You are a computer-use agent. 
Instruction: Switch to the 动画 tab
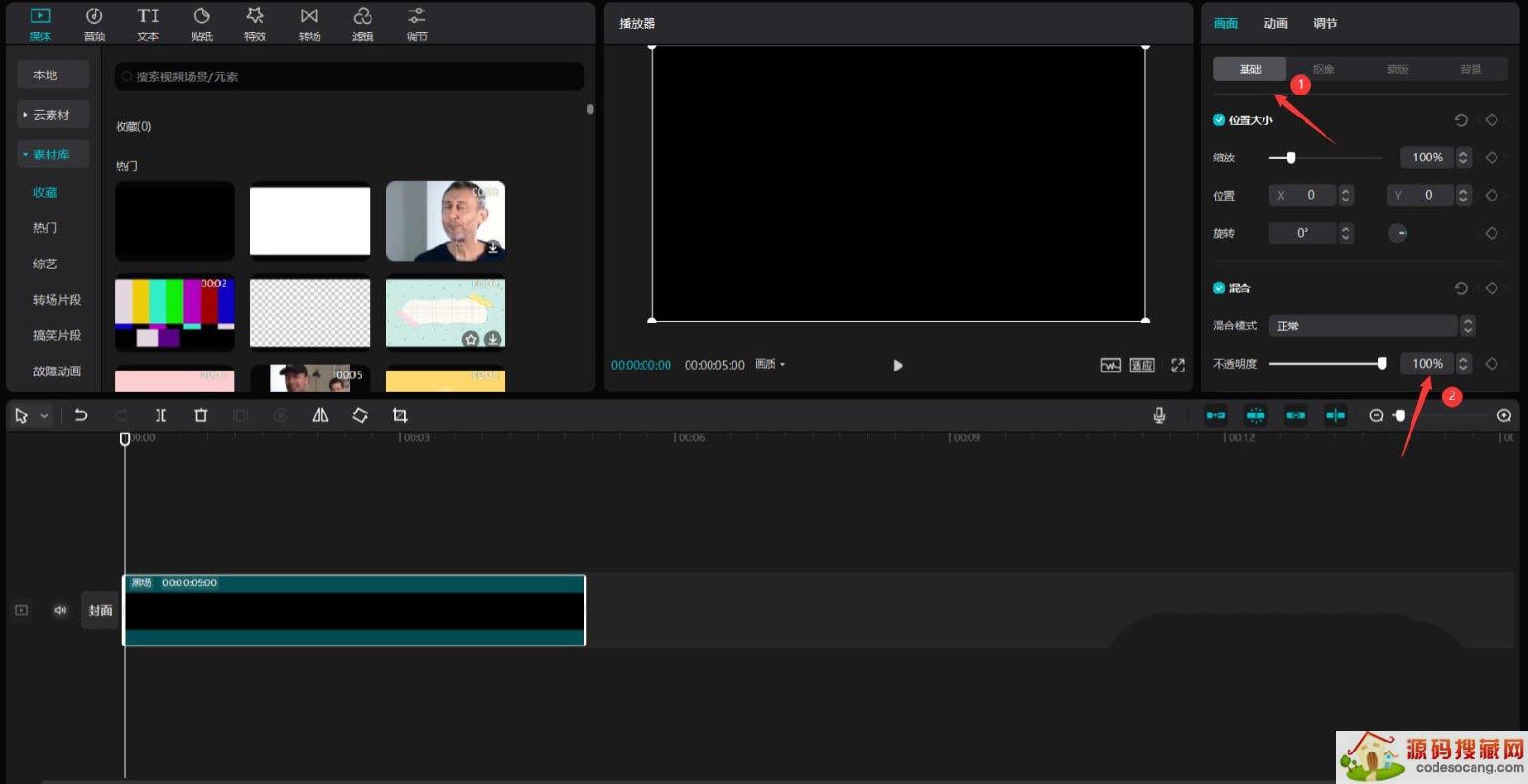click(x=1275, y=24)
